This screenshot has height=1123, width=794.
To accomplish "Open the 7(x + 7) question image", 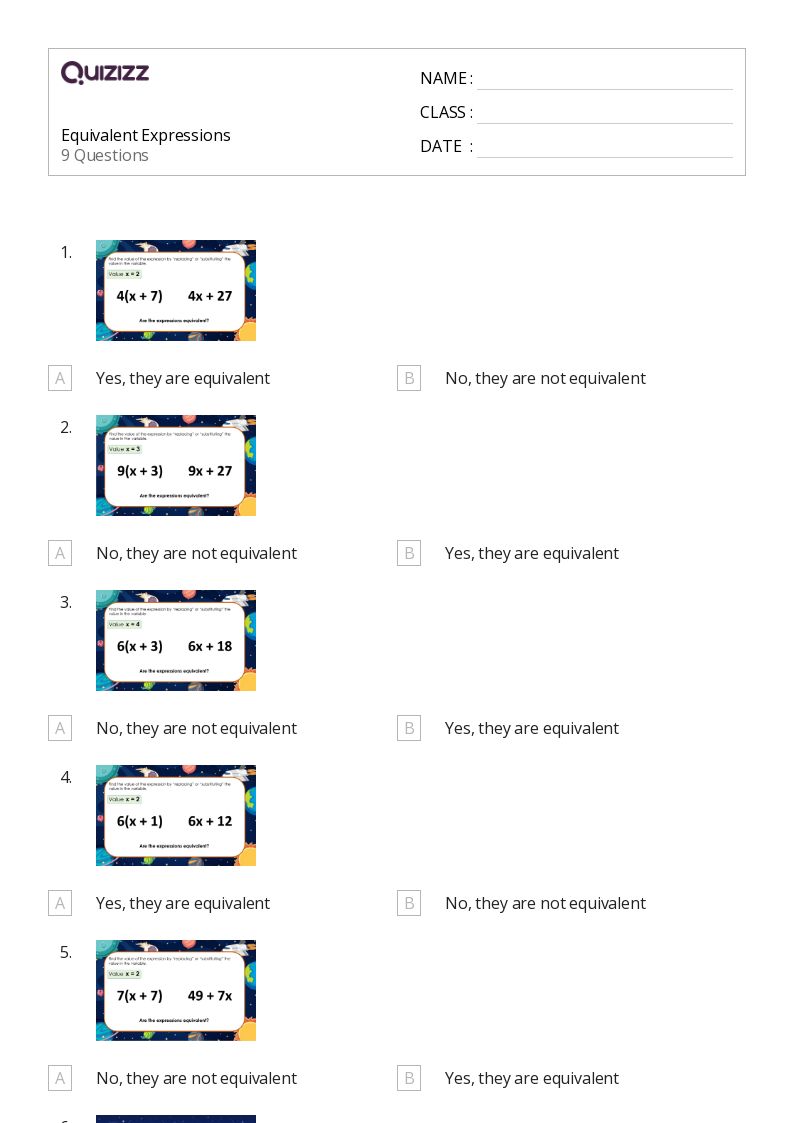I will click(x=176, y=990).
